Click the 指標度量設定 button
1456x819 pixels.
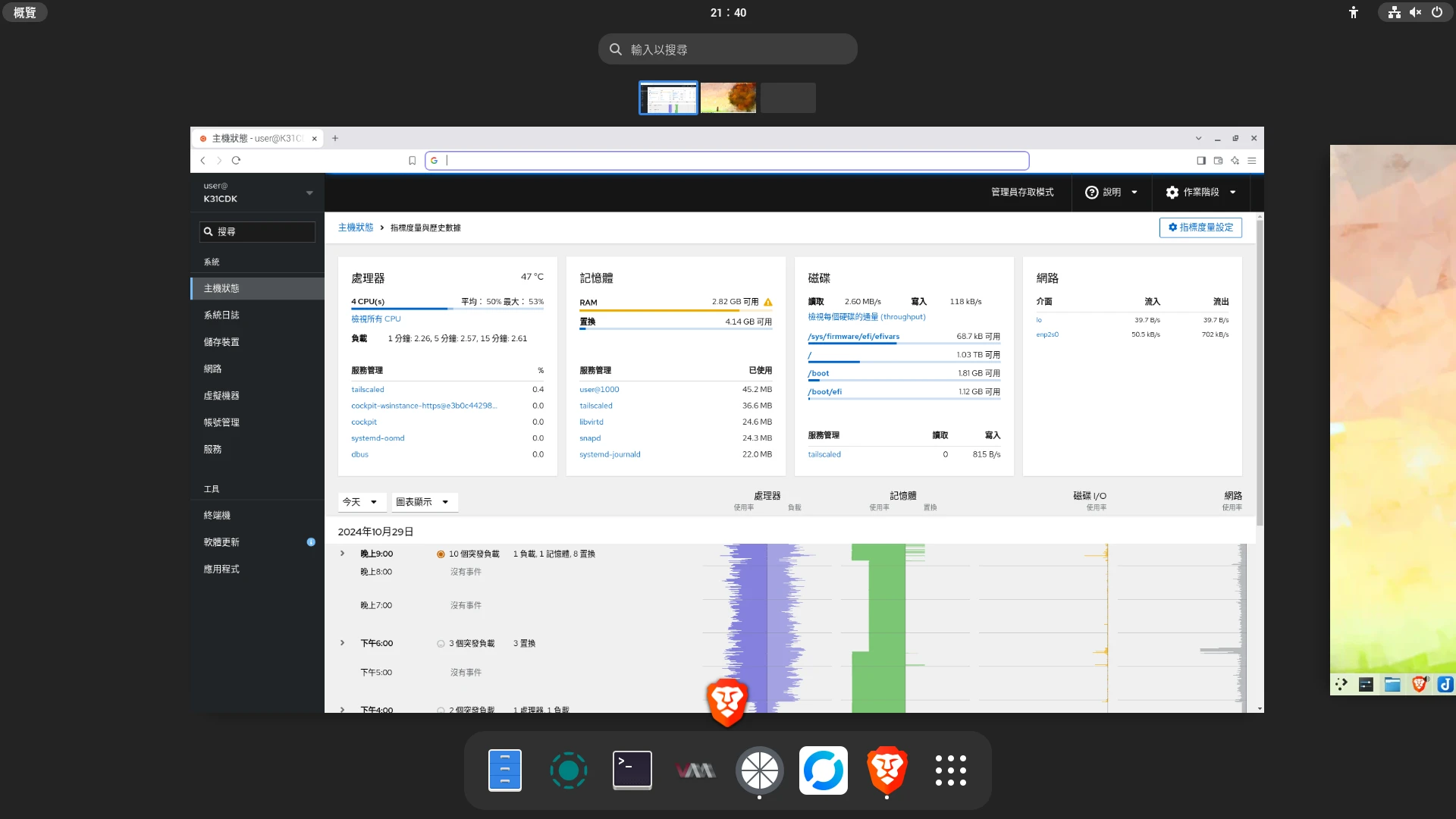(x=1200, y=227)
